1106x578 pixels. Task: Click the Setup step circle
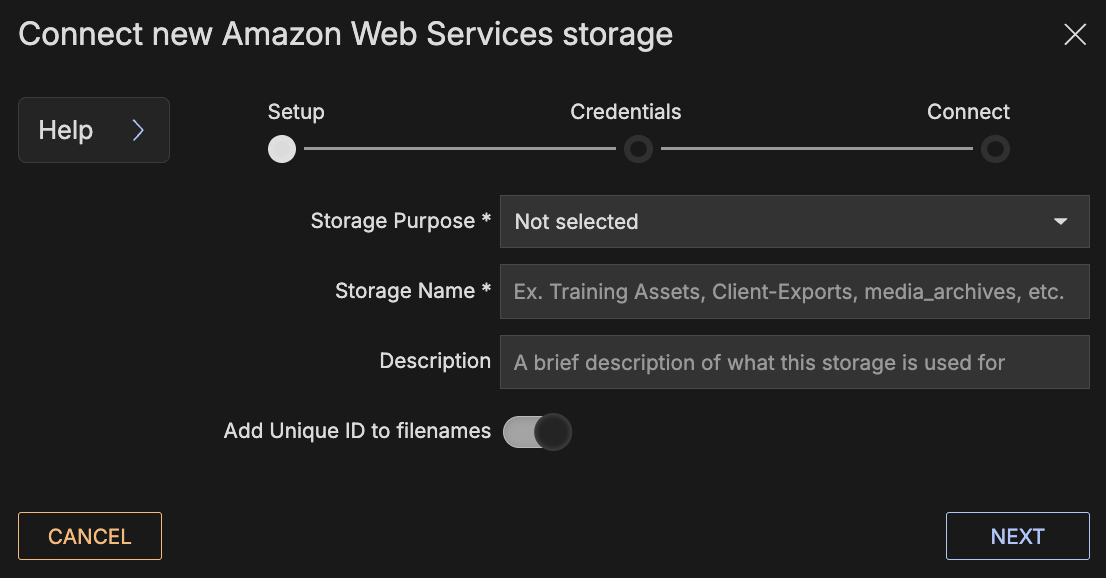pos(282,150)
